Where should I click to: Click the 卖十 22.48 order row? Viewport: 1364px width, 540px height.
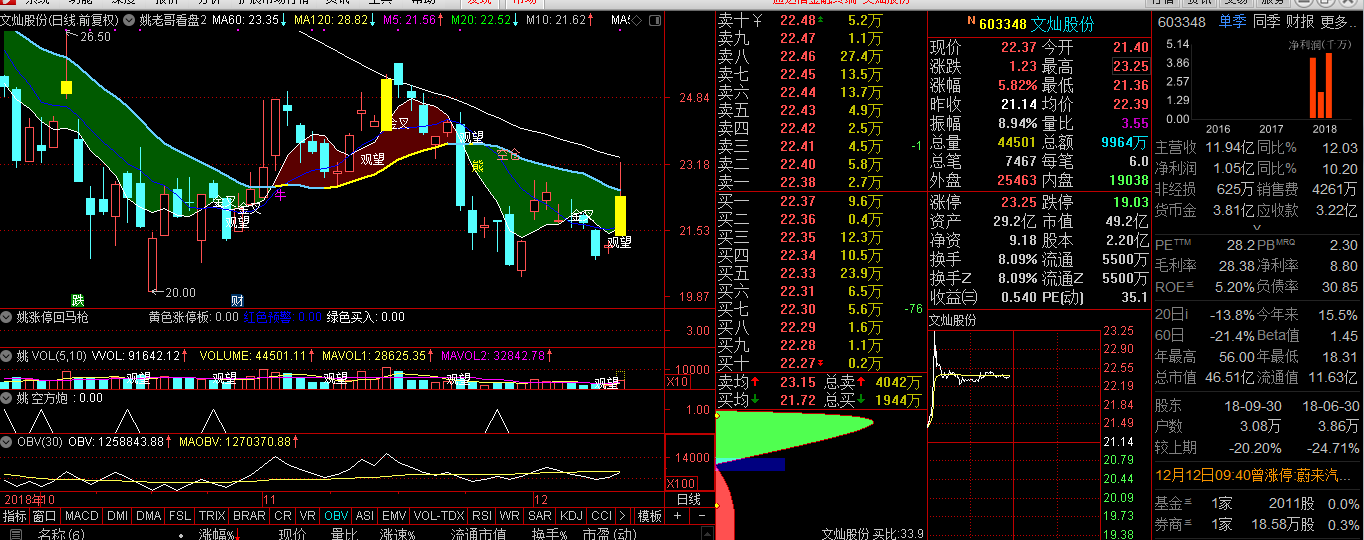tap(821, 20)
